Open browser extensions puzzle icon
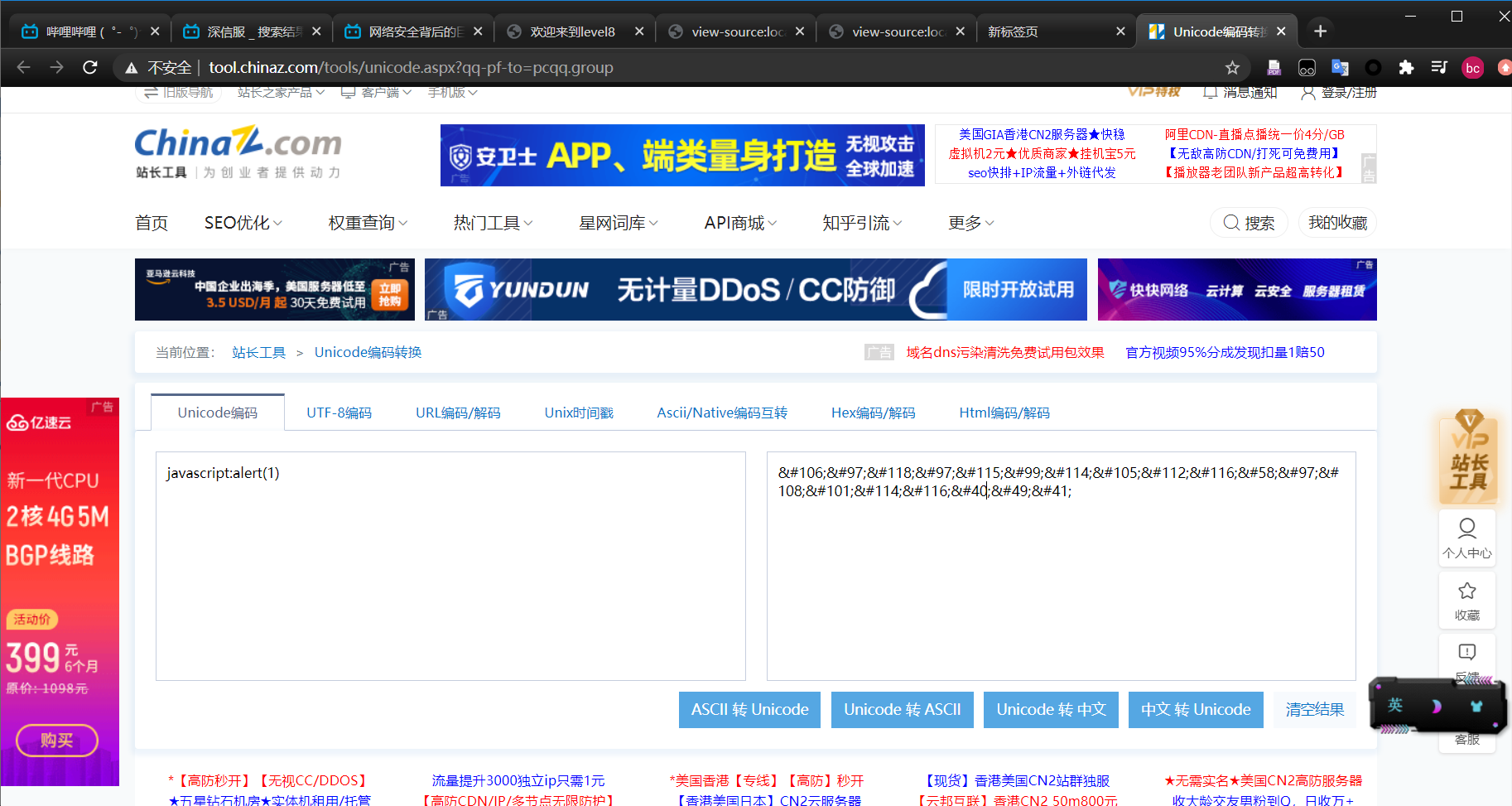This screenshot has height=806, width=1512. [x=1406, y=67]
